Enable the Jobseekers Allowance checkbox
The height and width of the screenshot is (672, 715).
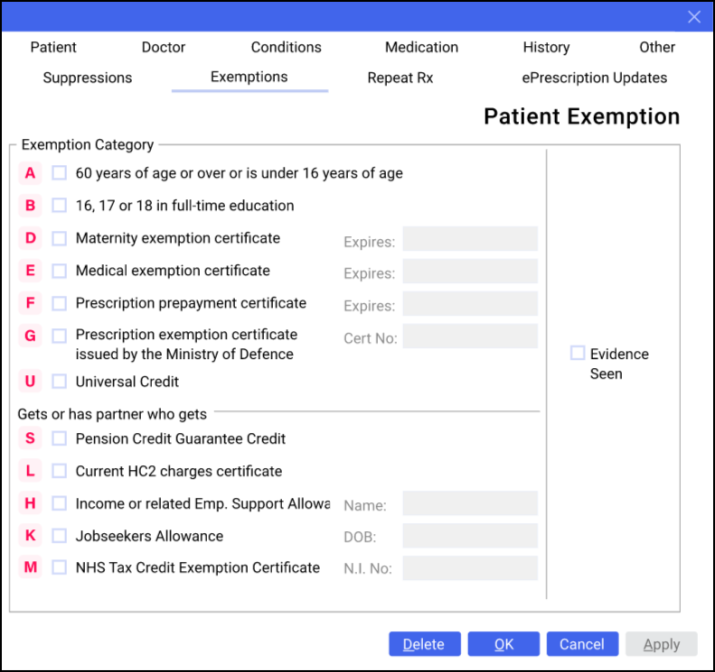point(60,536)
